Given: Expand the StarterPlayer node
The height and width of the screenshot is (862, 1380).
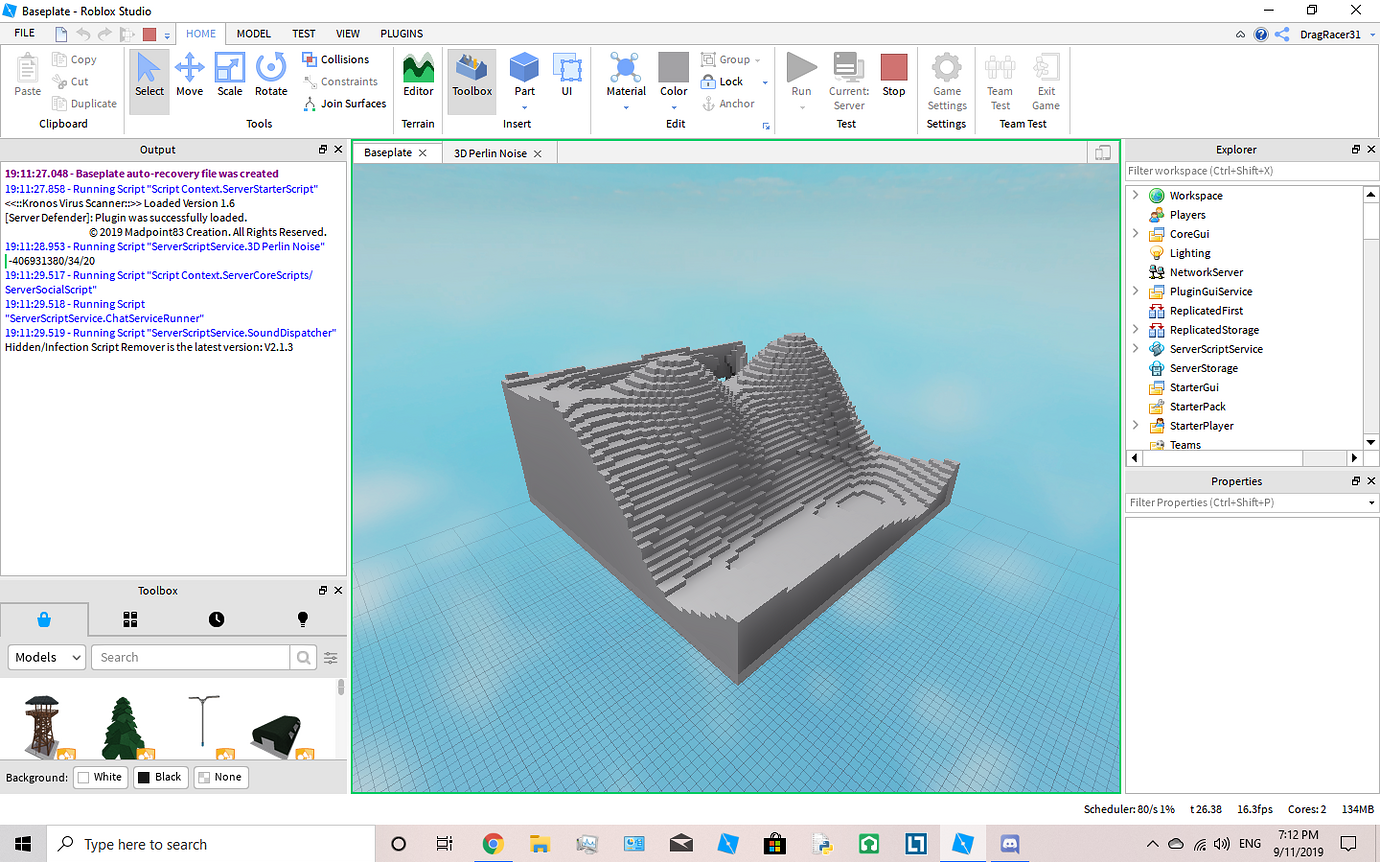Looking at the screenshot, I should pyautogui.click(x=1135, y=425).
